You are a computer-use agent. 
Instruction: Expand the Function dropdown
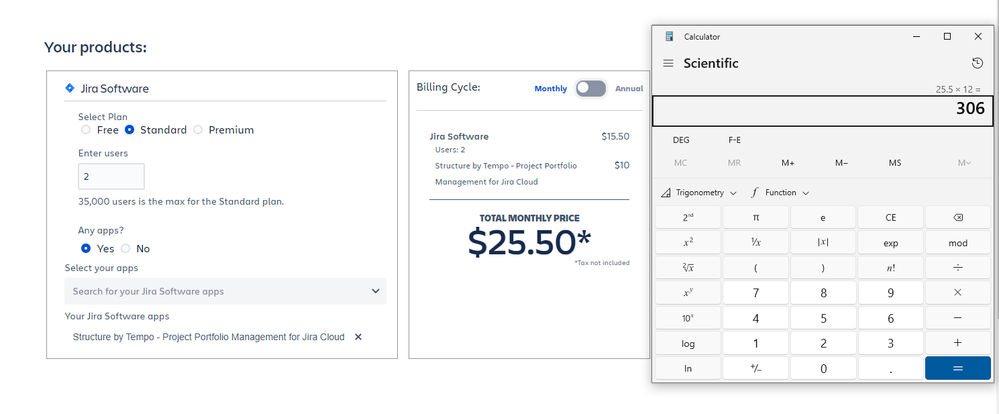(x=780, y=192)
